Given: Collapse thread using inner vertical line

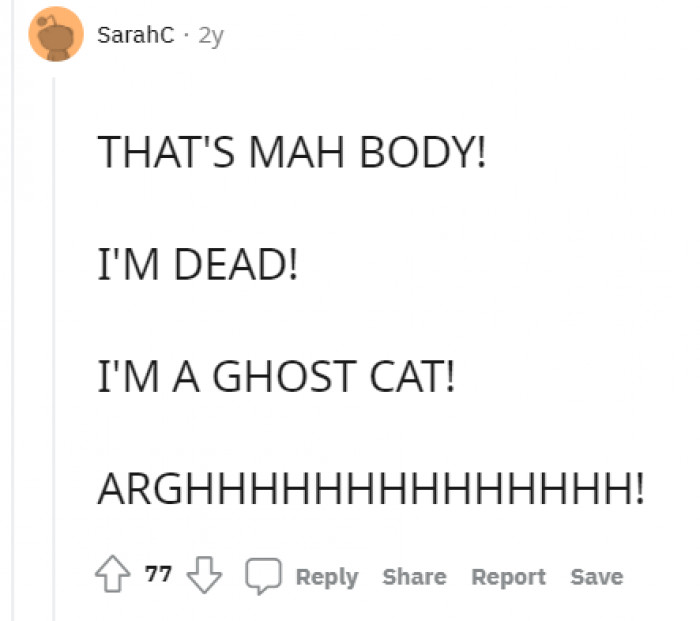Looking at the screenshot, I should 54,348.
